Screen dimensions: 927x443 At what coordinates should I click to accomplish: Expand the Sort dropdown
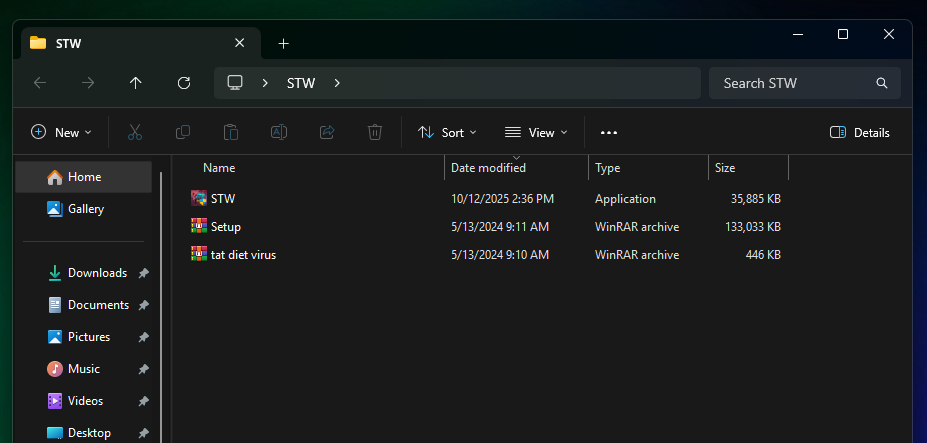tap(447, 132)
